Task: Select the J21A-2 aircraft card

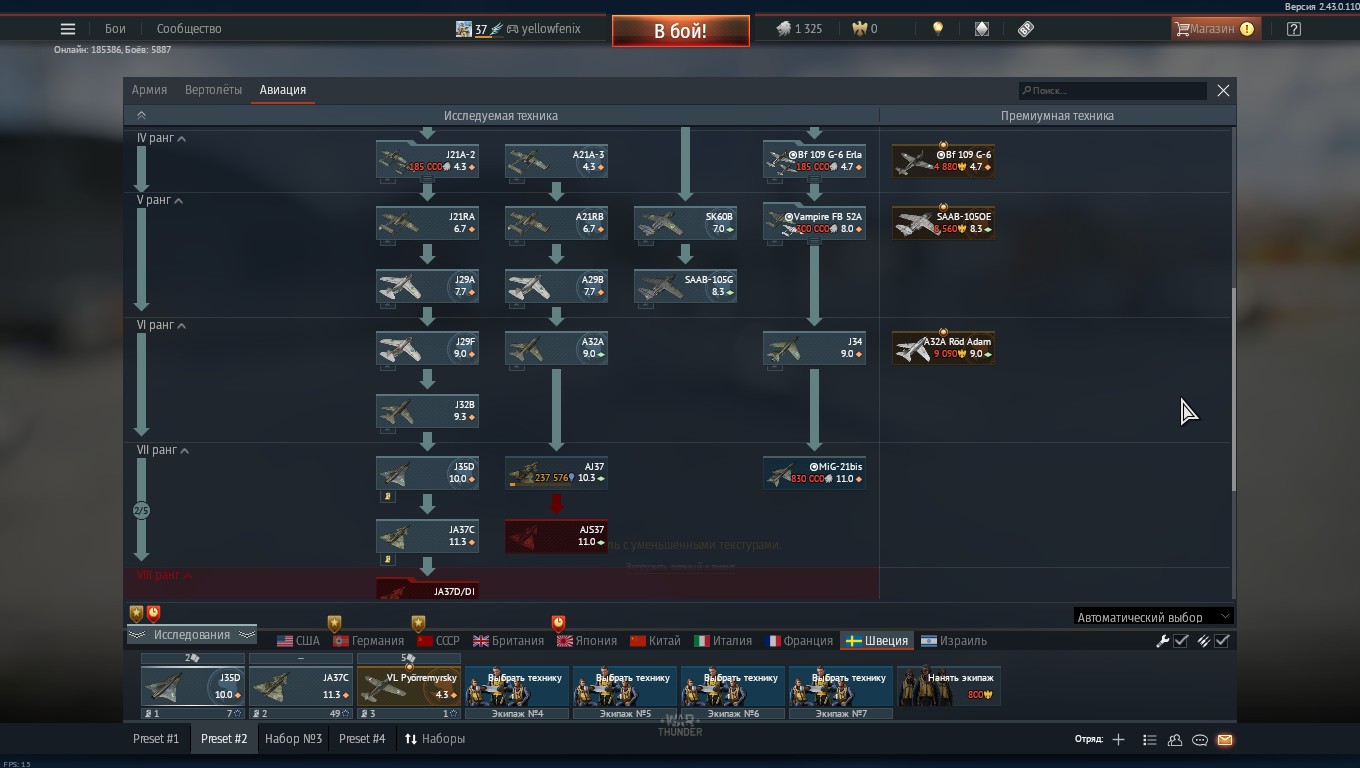Action: tap(427, 160)
